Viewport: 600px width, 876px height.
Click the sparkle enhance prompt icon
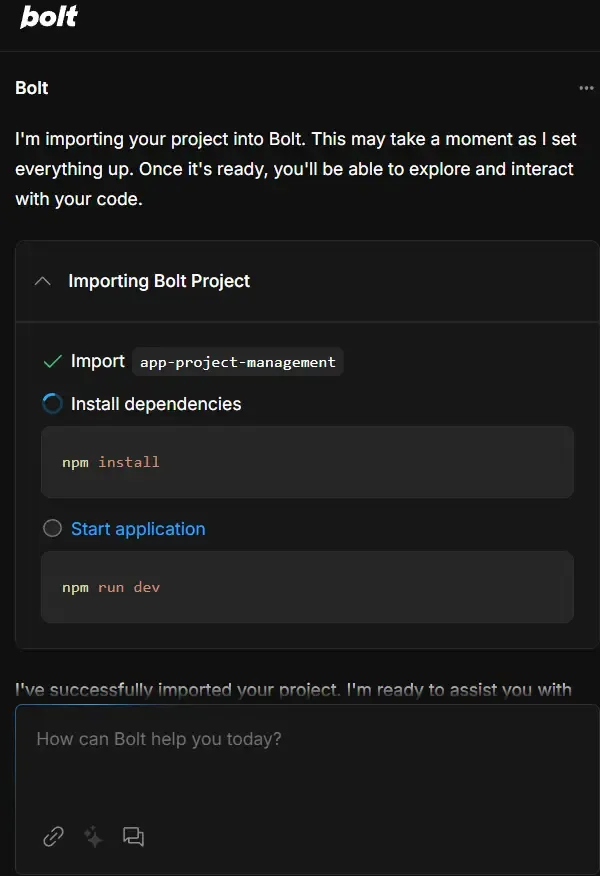(93, 837)
